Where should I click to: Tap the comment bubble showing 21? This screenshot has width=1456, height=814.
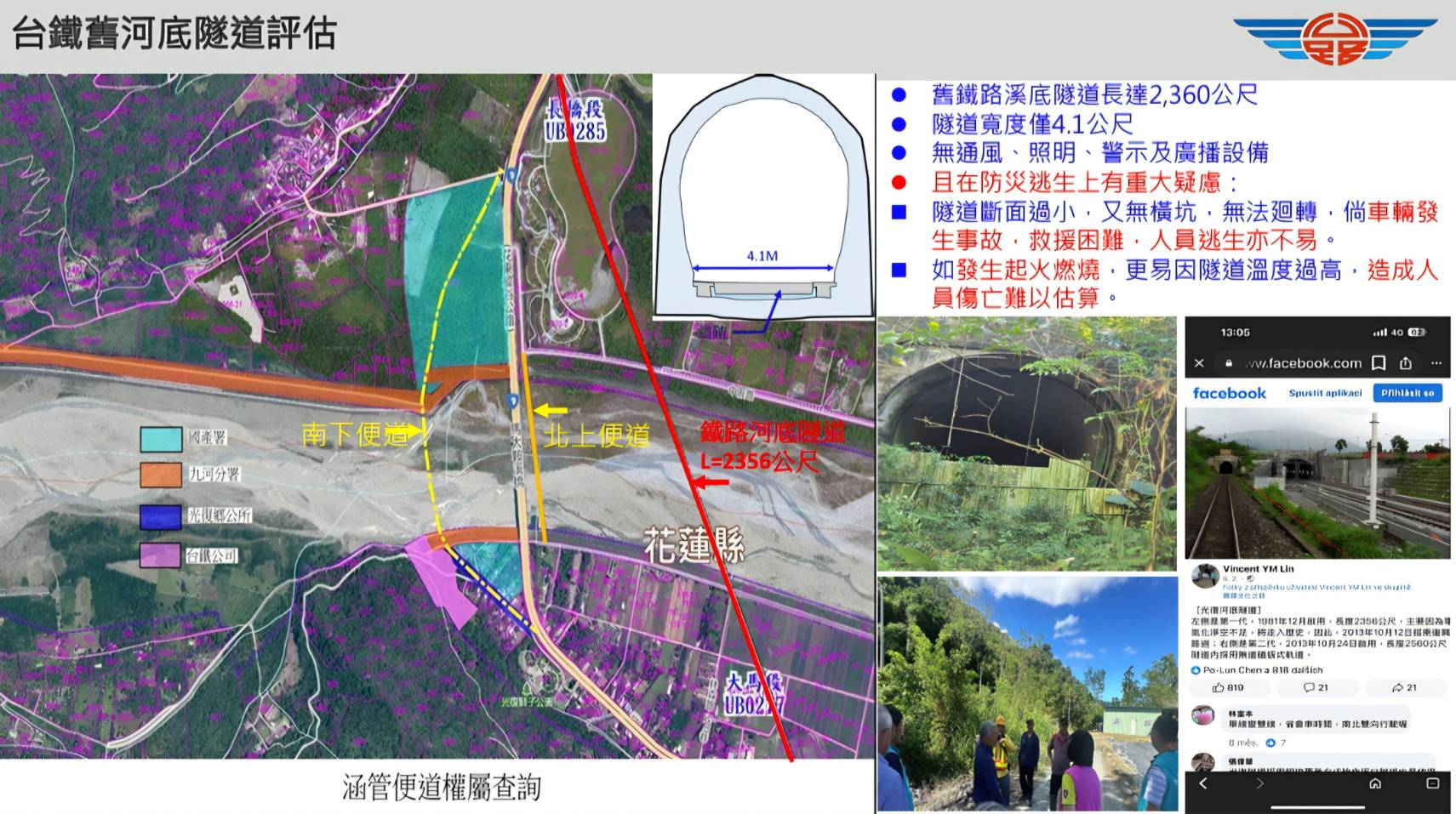pyautogui.click(x=1316, y=687)
